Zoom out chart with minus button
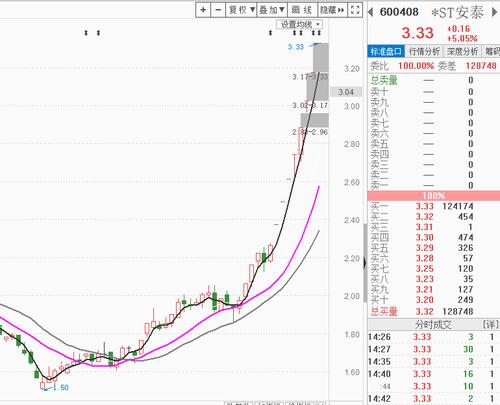The height and width of the screenshot is (405, 500). pos(218,10)
